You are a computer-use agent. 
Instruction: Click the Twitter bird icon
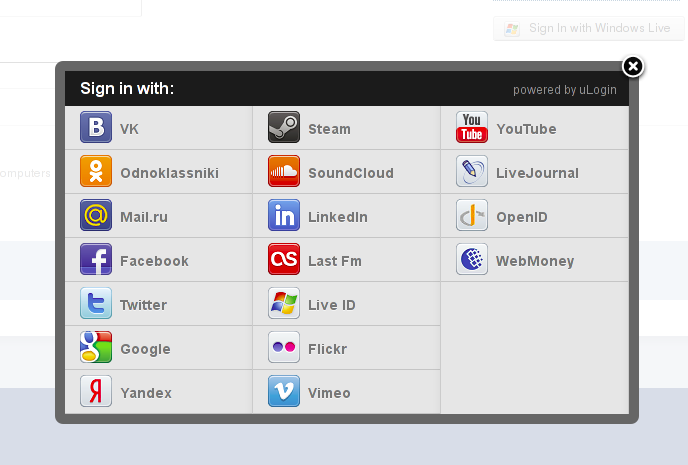(96, 304)
